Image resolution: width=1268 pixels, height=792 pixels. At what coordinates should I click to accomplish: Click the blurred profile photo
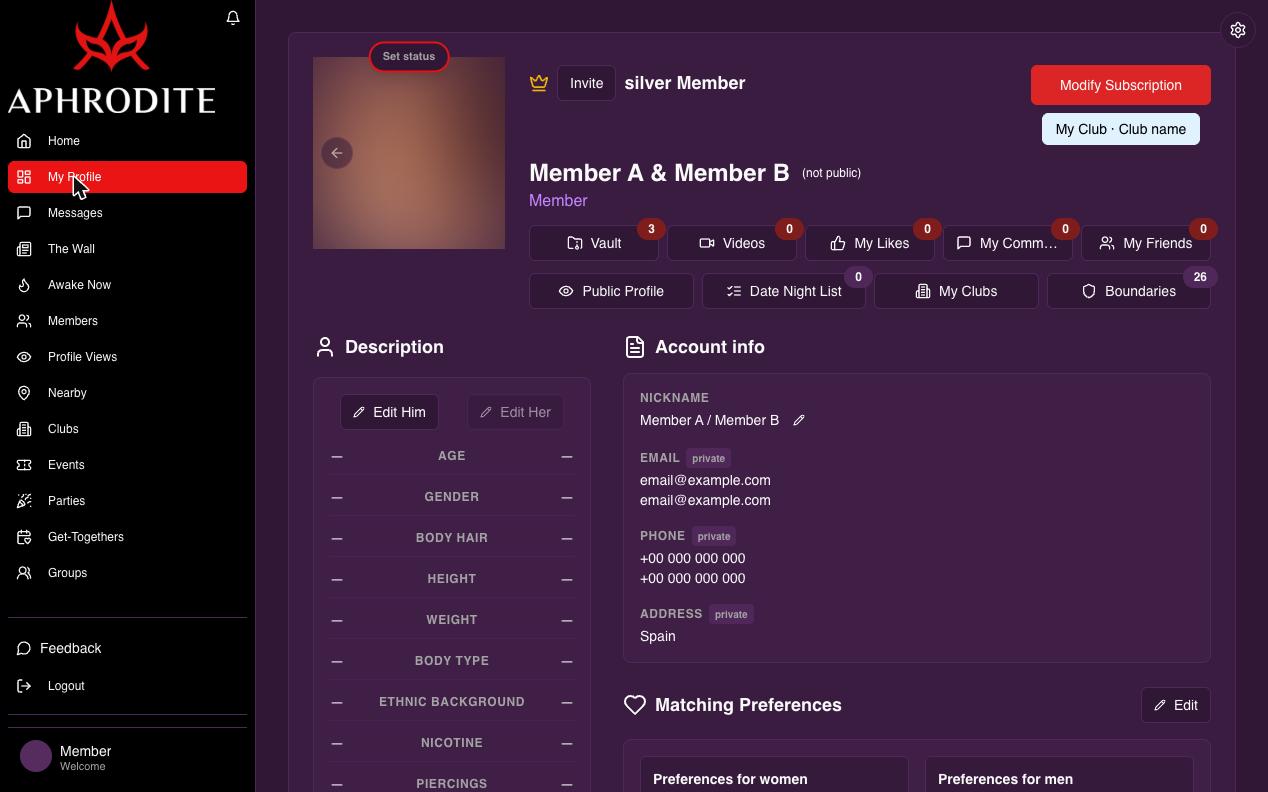click(409, 153)
